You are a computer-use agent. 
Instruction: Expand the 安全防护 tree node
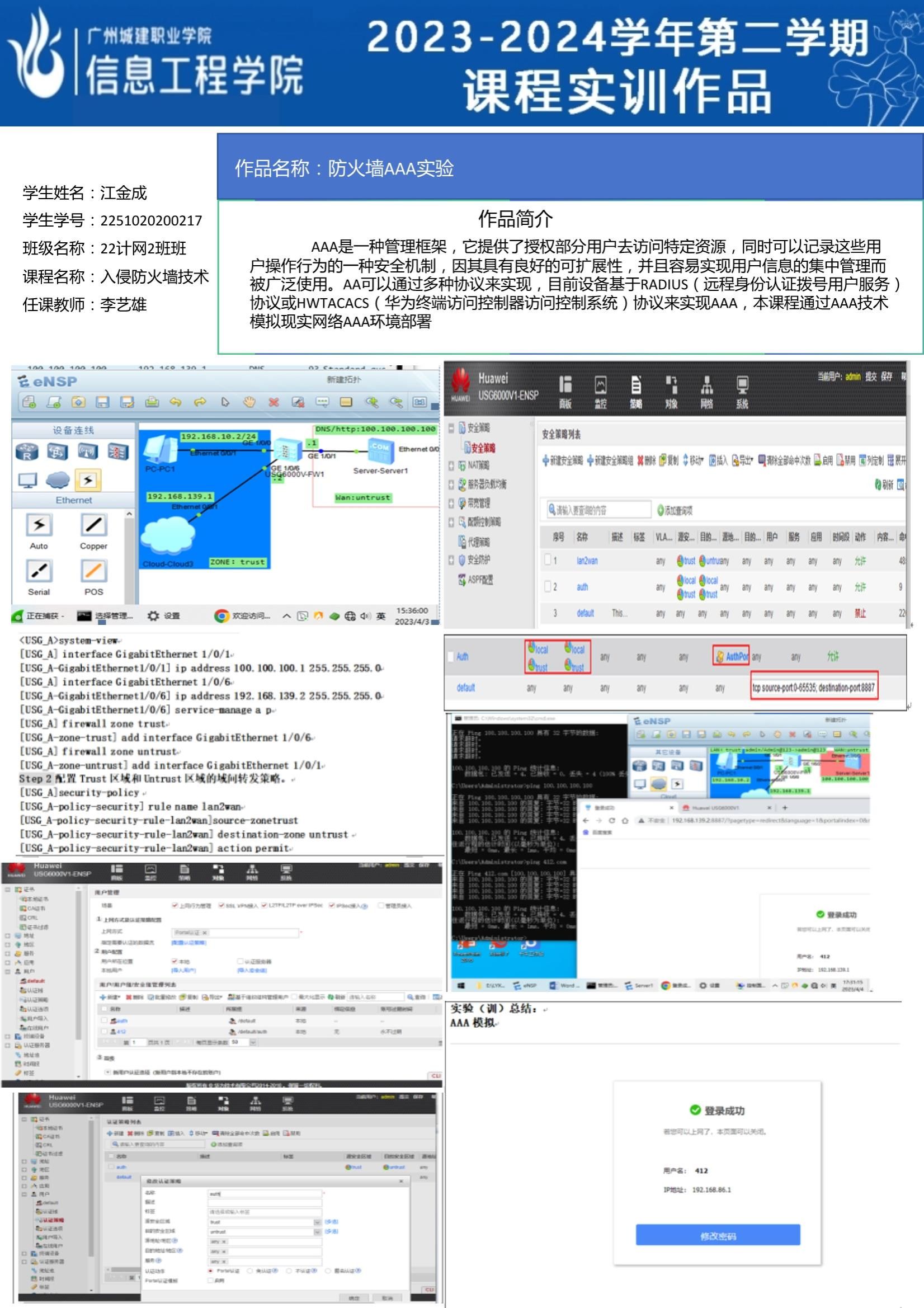451,560
